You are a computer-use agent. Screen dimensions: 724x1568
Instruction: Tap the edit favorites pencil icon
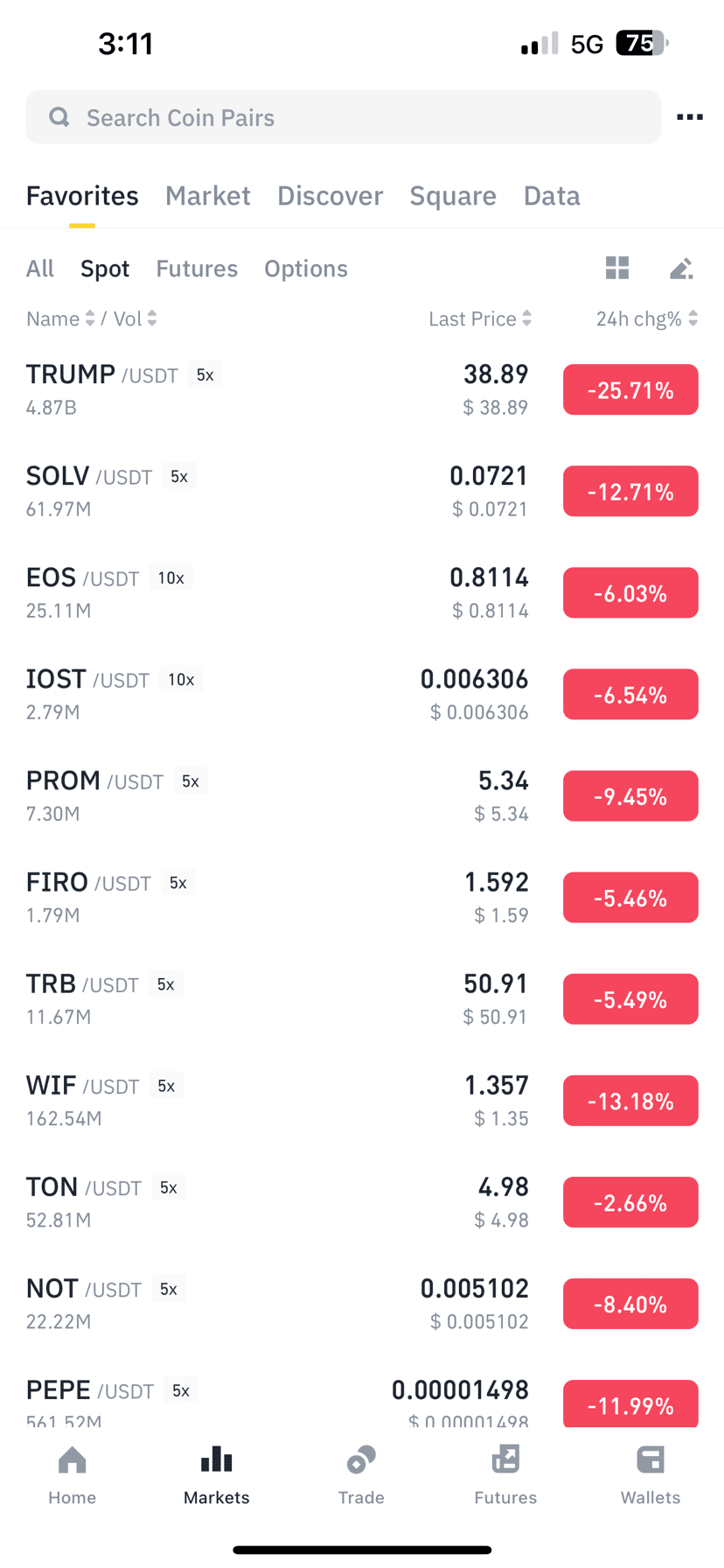[681, 269]
